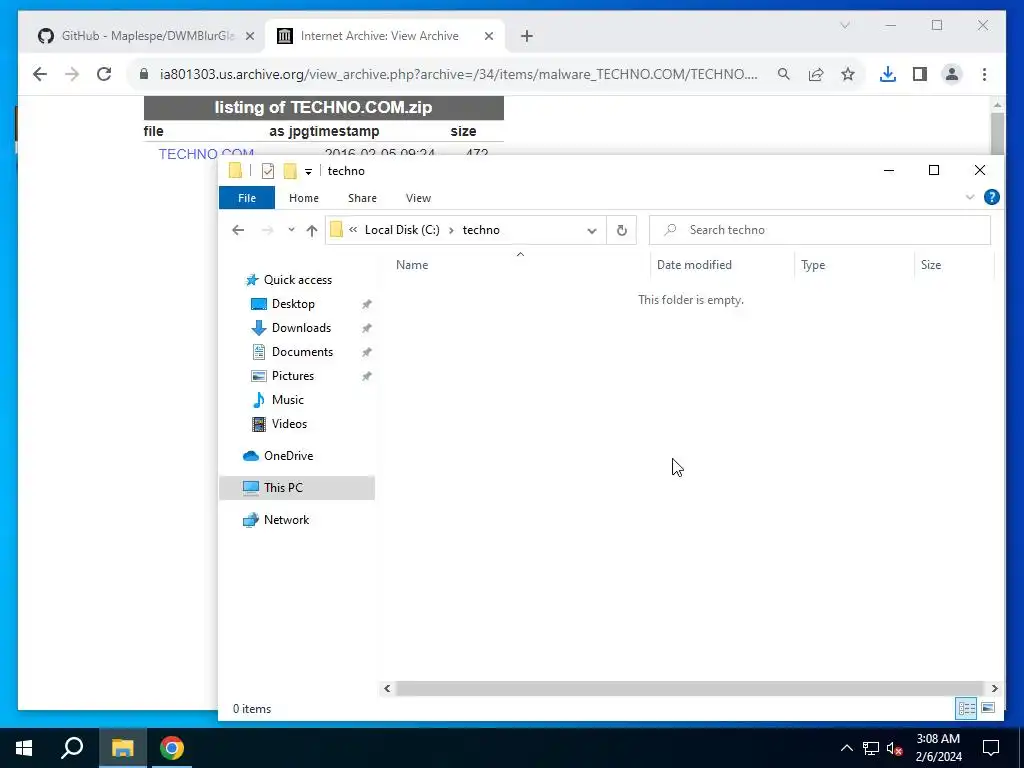This screenshot has height=768, width=1024.
Task: Expand the Explorer ribbon chevron
Action: pyautogui.click(x=970, y=197)
